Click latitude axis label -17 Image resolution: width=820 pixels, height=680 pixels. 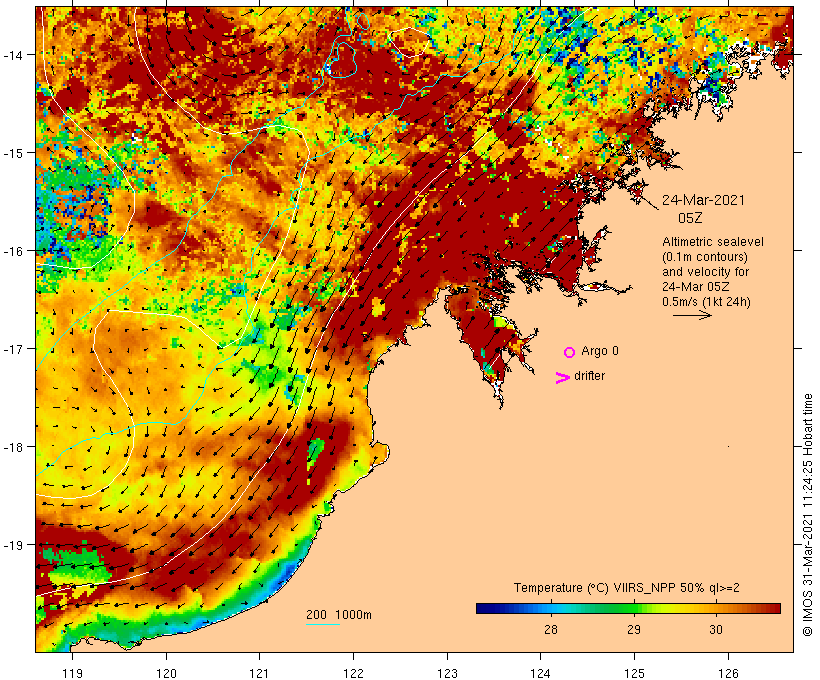click(x=12, y=348)
